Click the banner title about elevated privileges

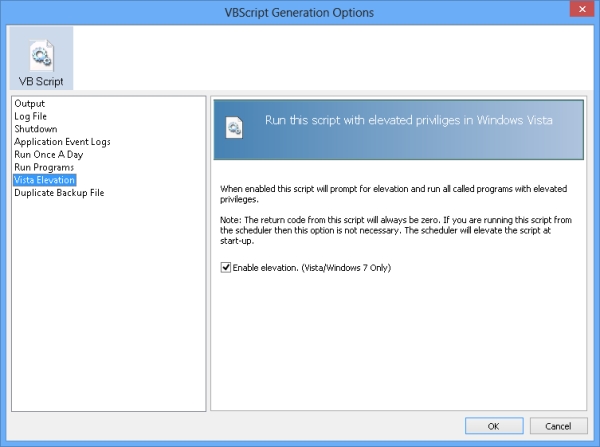click(x=409, y=120)
